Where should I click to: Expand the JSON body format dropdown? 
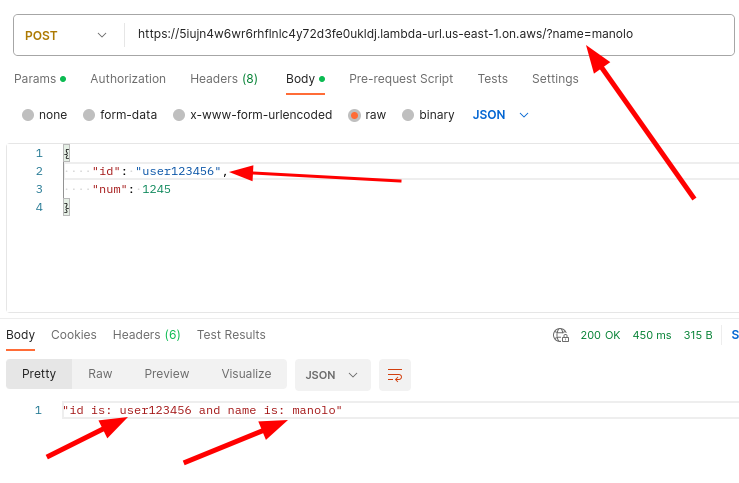[x=501, y=115]
